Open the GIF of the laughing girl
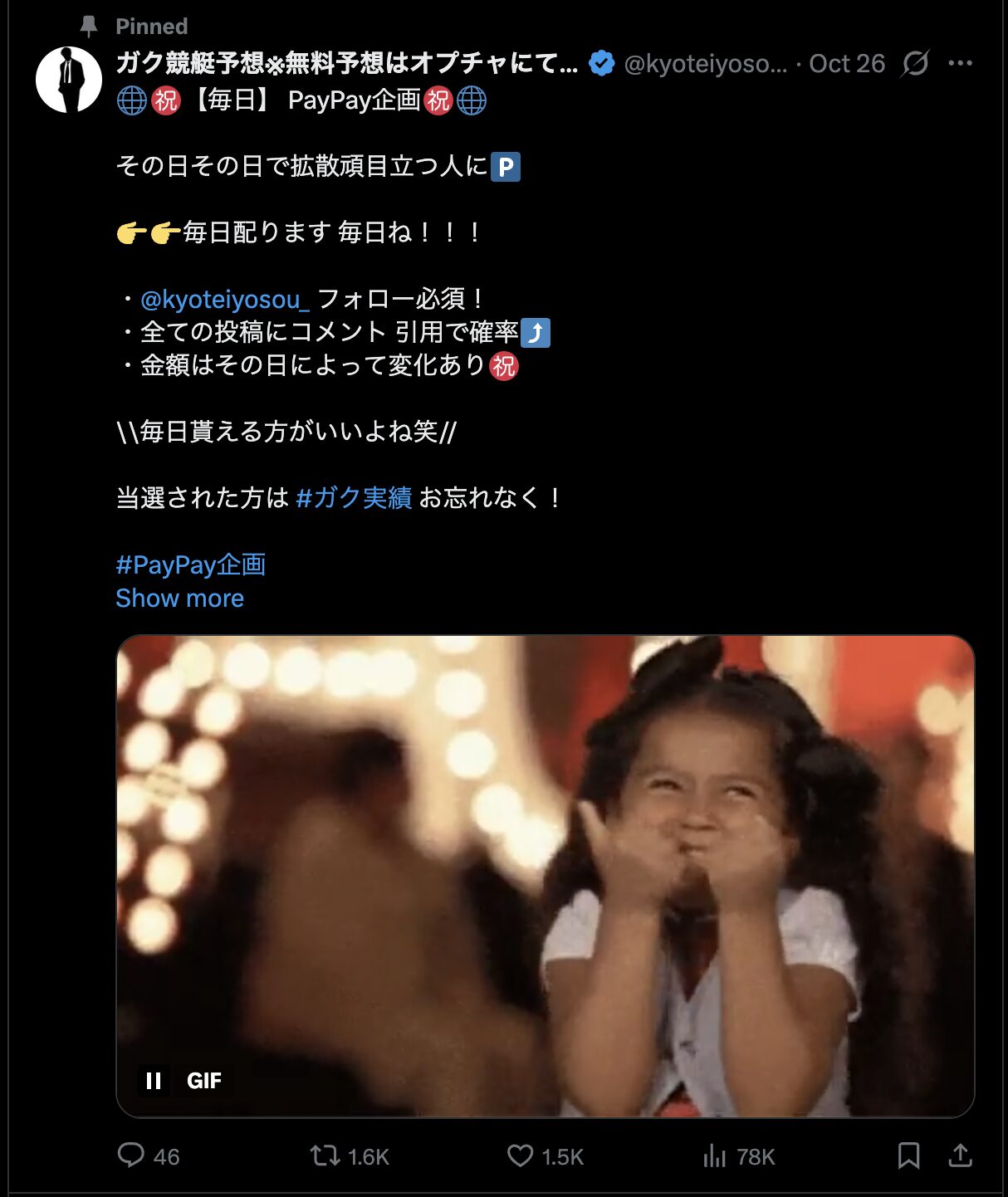 tap(546, 877)
